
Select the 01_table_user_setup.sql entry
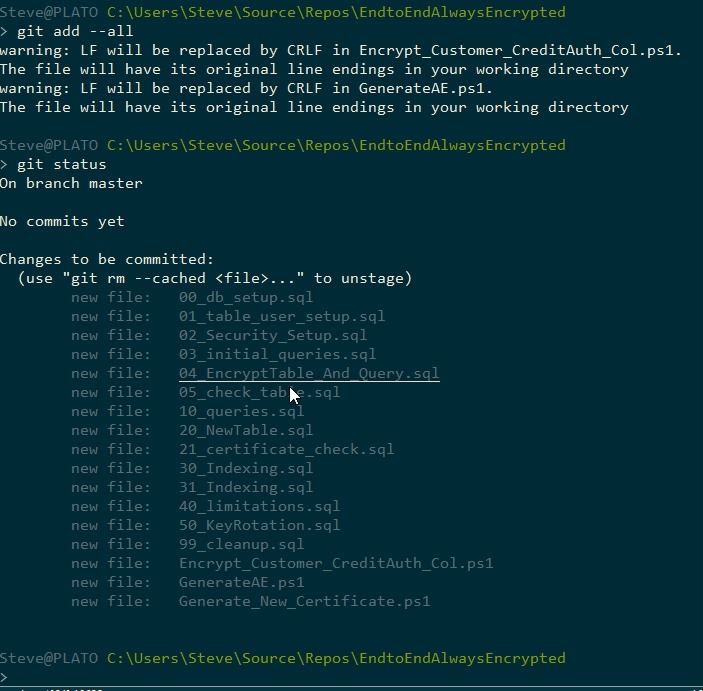click(281, 316)
